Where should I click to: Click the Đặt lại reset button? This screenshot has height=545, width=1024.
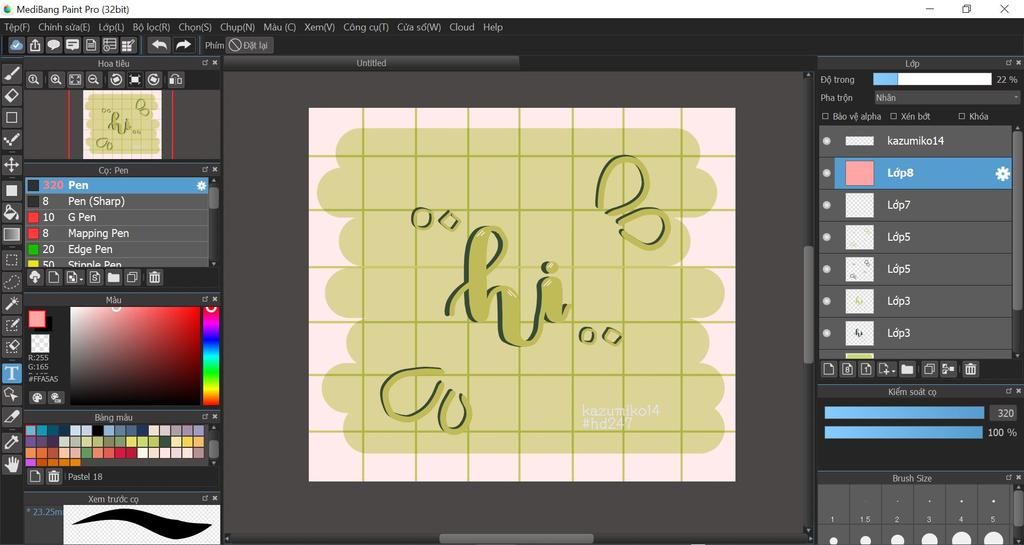pyautogui.click(x=249, y=45)
